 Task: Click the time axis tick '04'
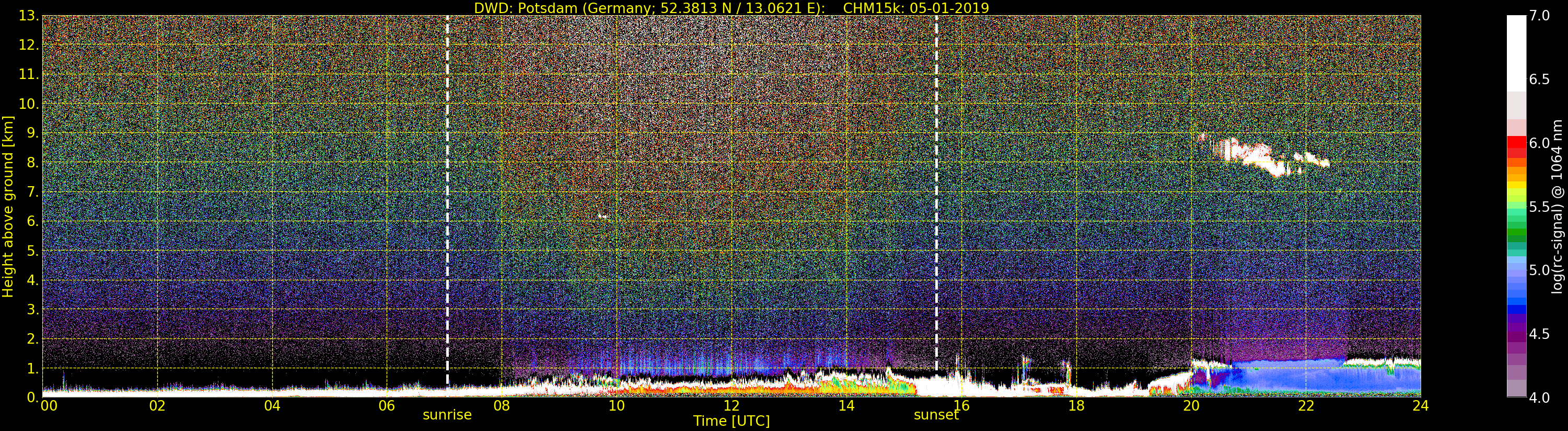pos(272,406)
